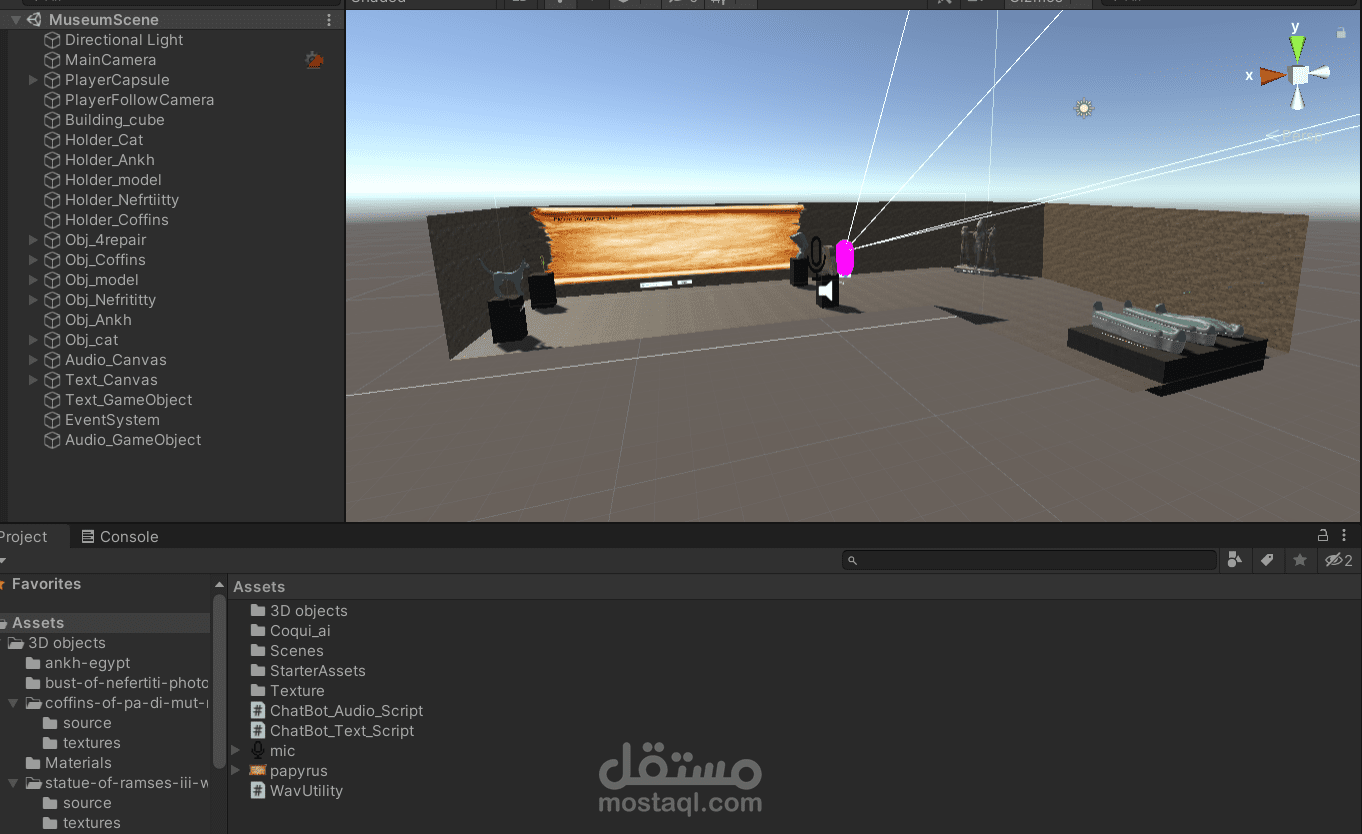
Task: Switch to the Console tab
Action: (x=120, y=537)
